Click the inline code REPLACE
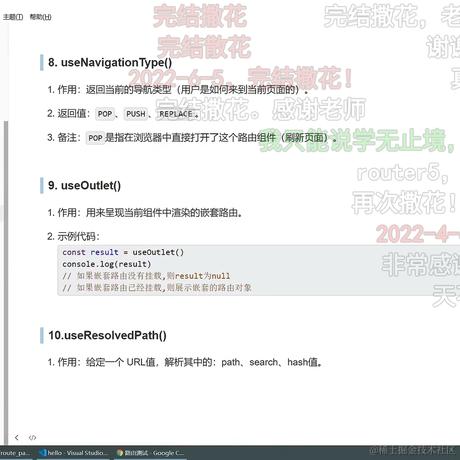Viewport: 460px width, 460px height. pos(176,114)
